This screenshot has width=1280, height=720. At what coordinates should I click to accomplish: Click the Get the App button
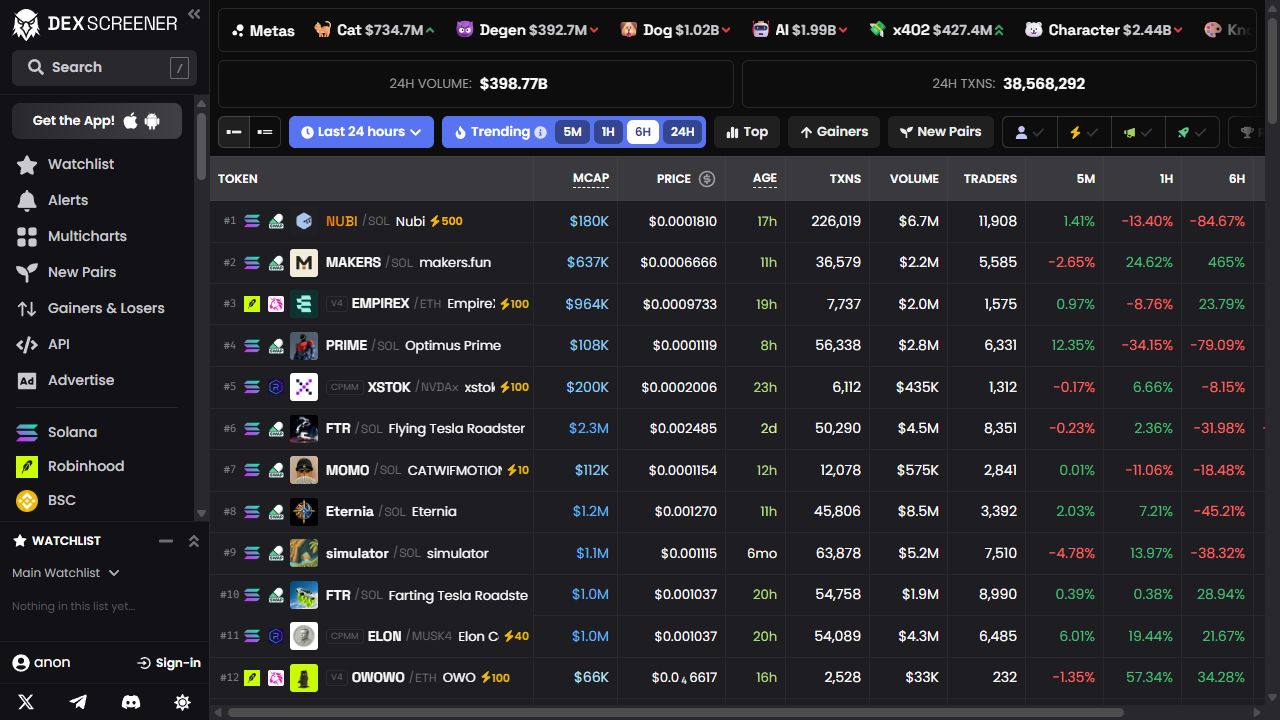pos(97,121)
